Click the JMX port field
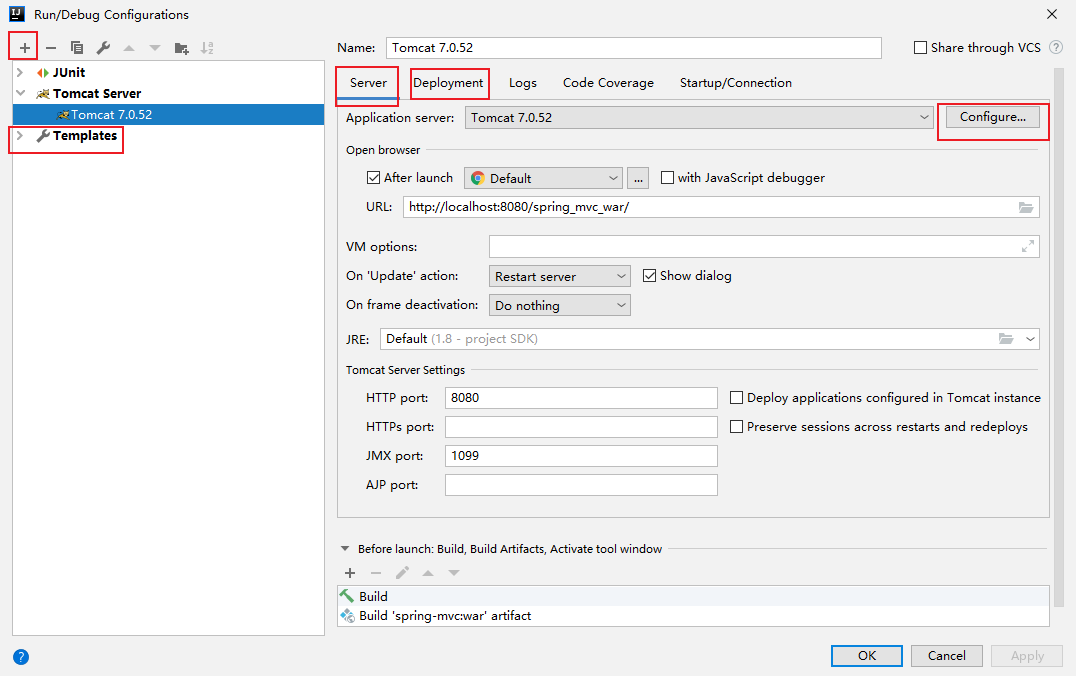This screenshot has height=676, width=1076. (581, 456)
